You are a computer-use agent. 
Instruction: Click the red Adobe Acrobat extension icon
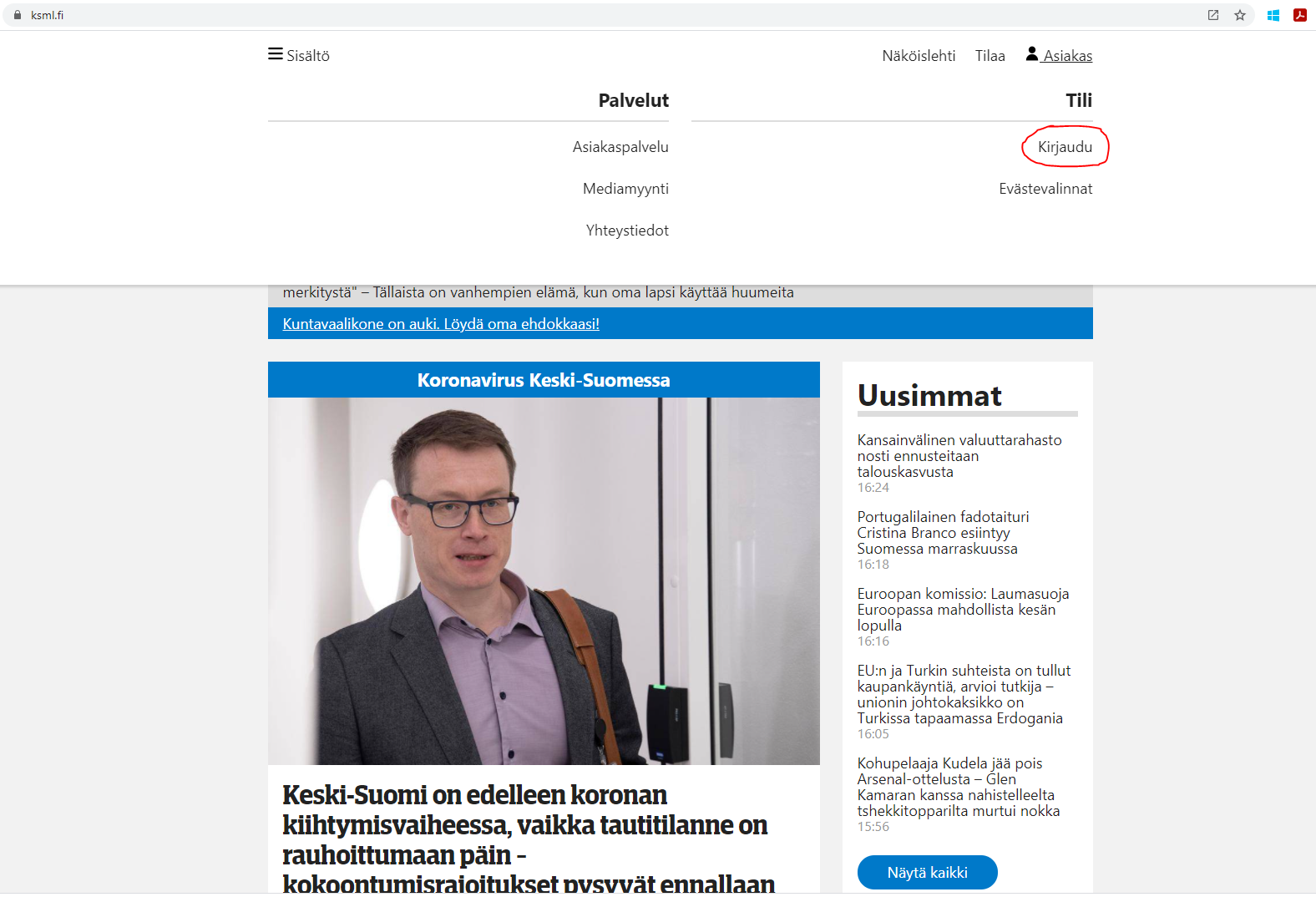(x=1300, y=15)
